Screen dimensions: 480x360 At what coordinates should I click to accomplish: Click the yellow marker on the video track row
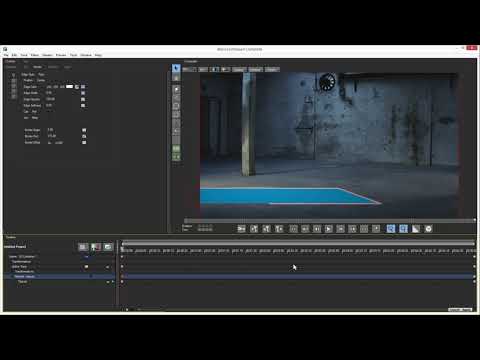click(x=86, y=267)
